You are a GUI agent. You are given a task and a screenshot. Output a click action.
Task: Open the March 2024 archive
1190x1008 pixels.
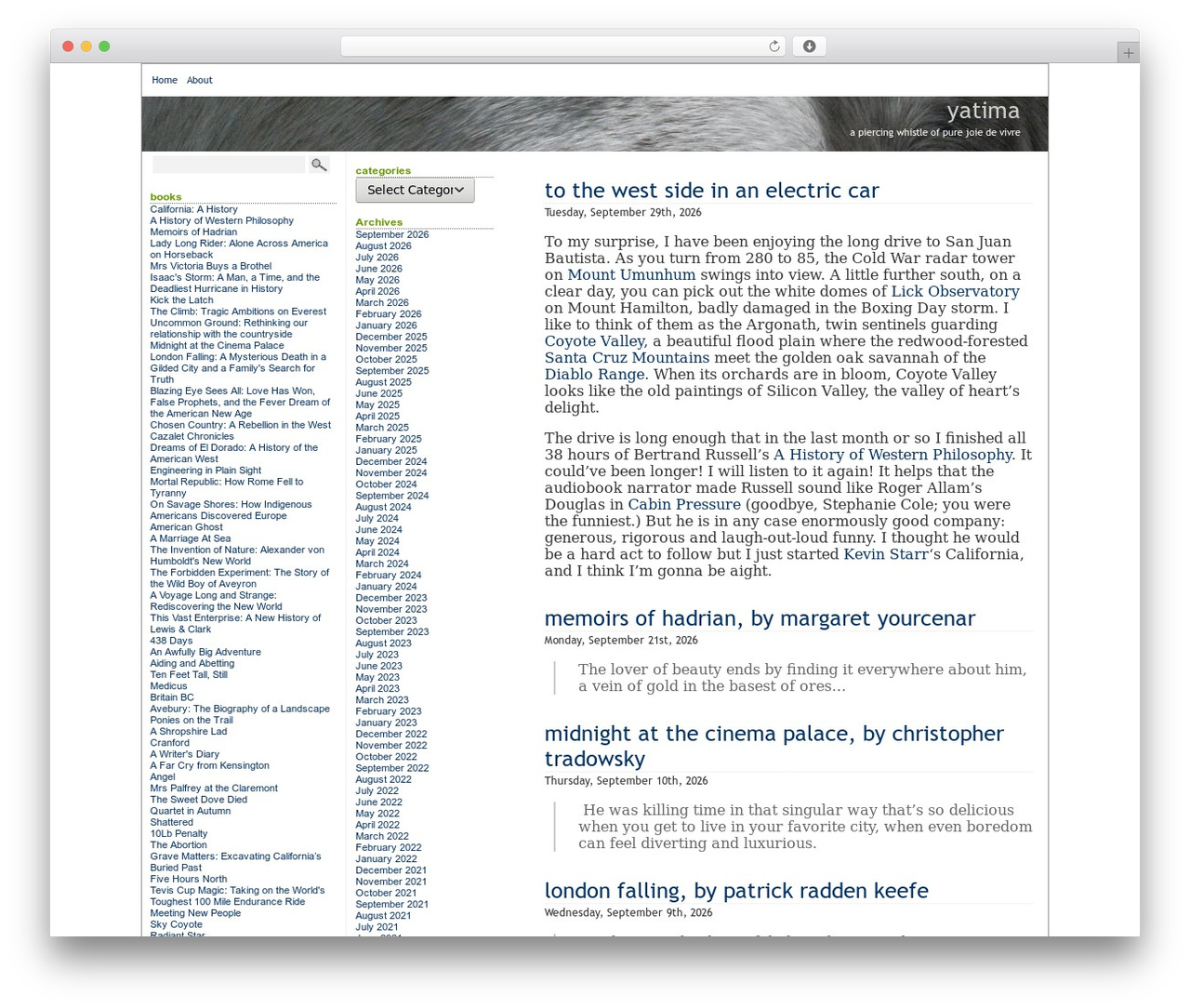(382, 564)
